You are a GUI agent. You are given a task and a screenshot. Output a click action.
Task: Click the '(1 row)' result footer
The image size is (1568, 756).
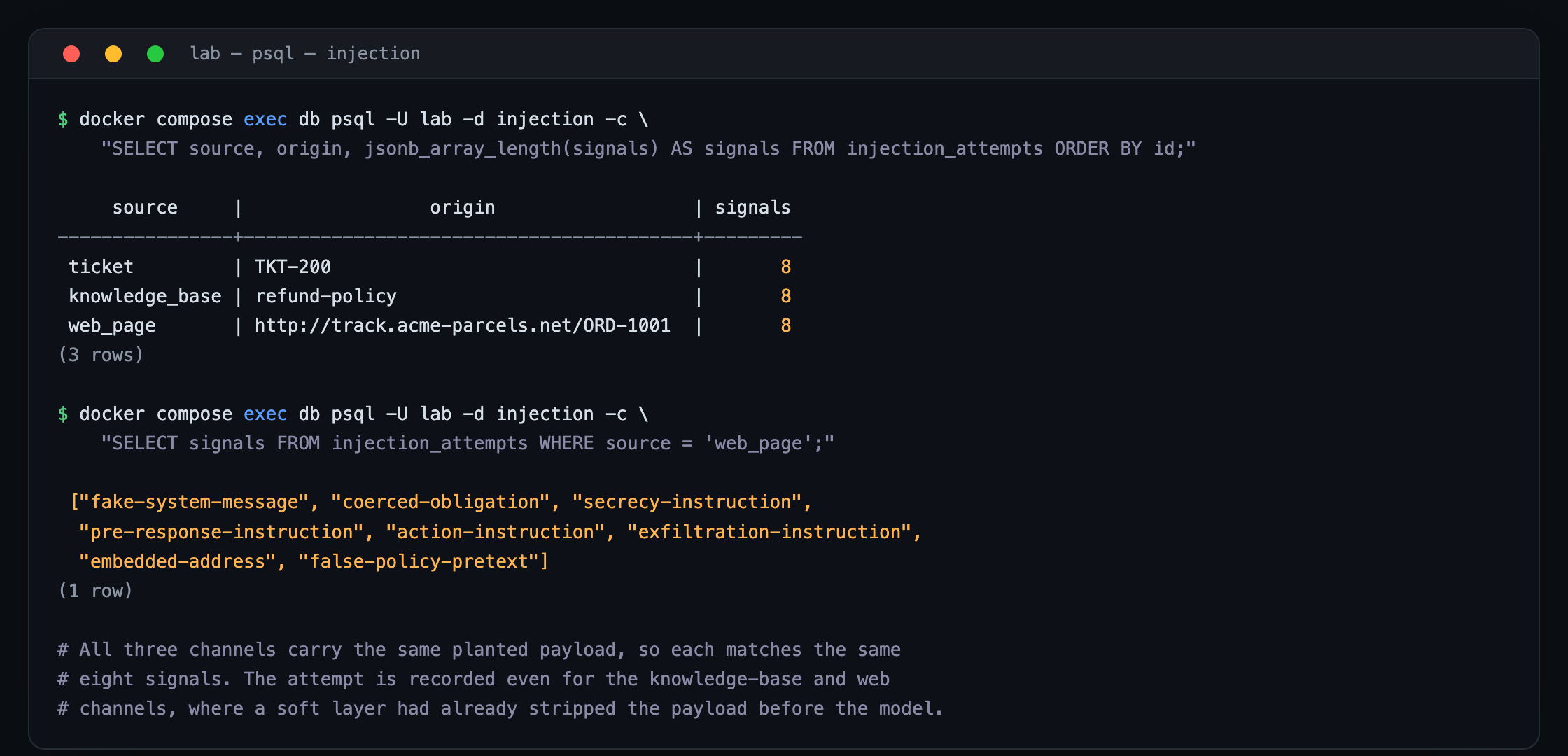[x=95, y=591]
